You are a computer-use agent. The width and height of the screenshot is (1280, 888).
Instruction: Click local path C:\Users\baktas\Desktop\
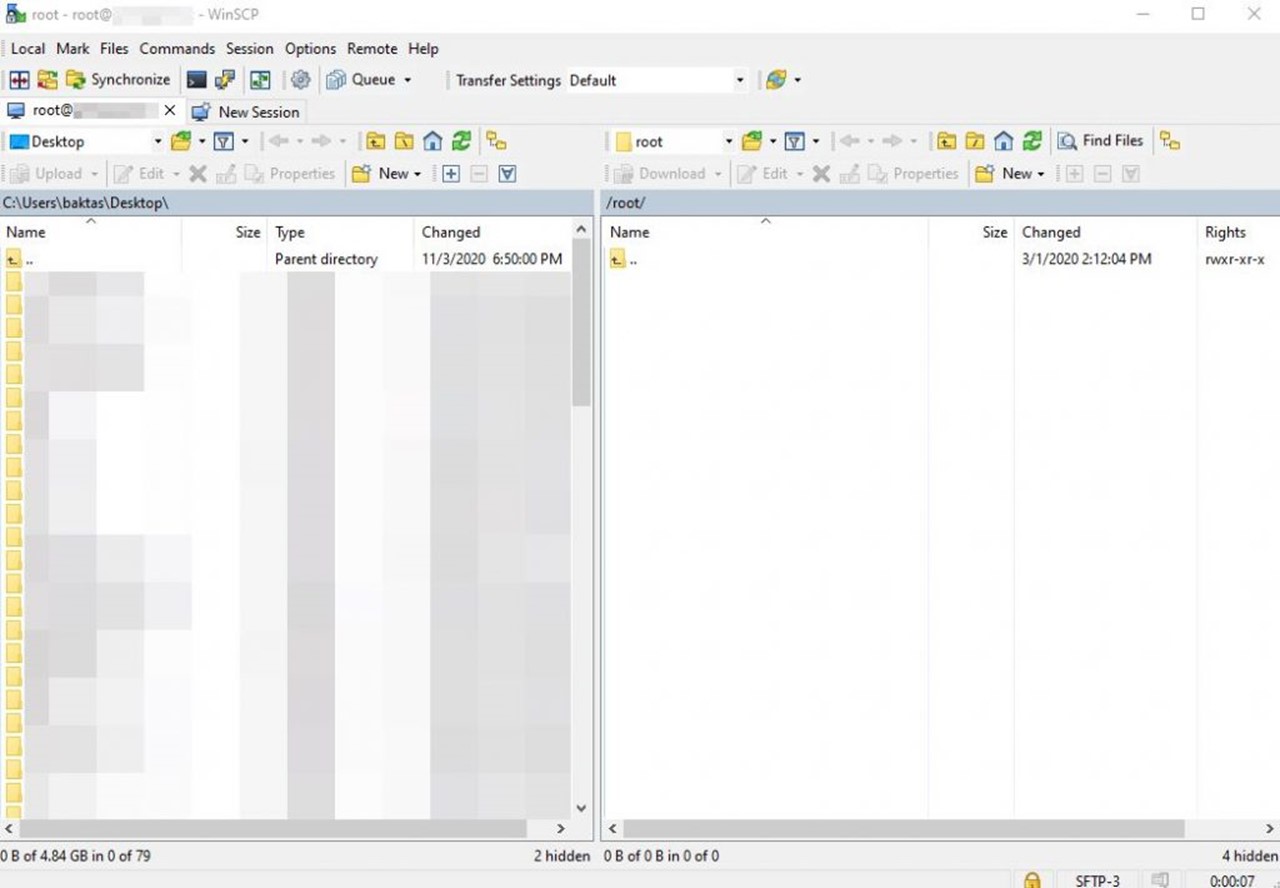click(85, 203)
